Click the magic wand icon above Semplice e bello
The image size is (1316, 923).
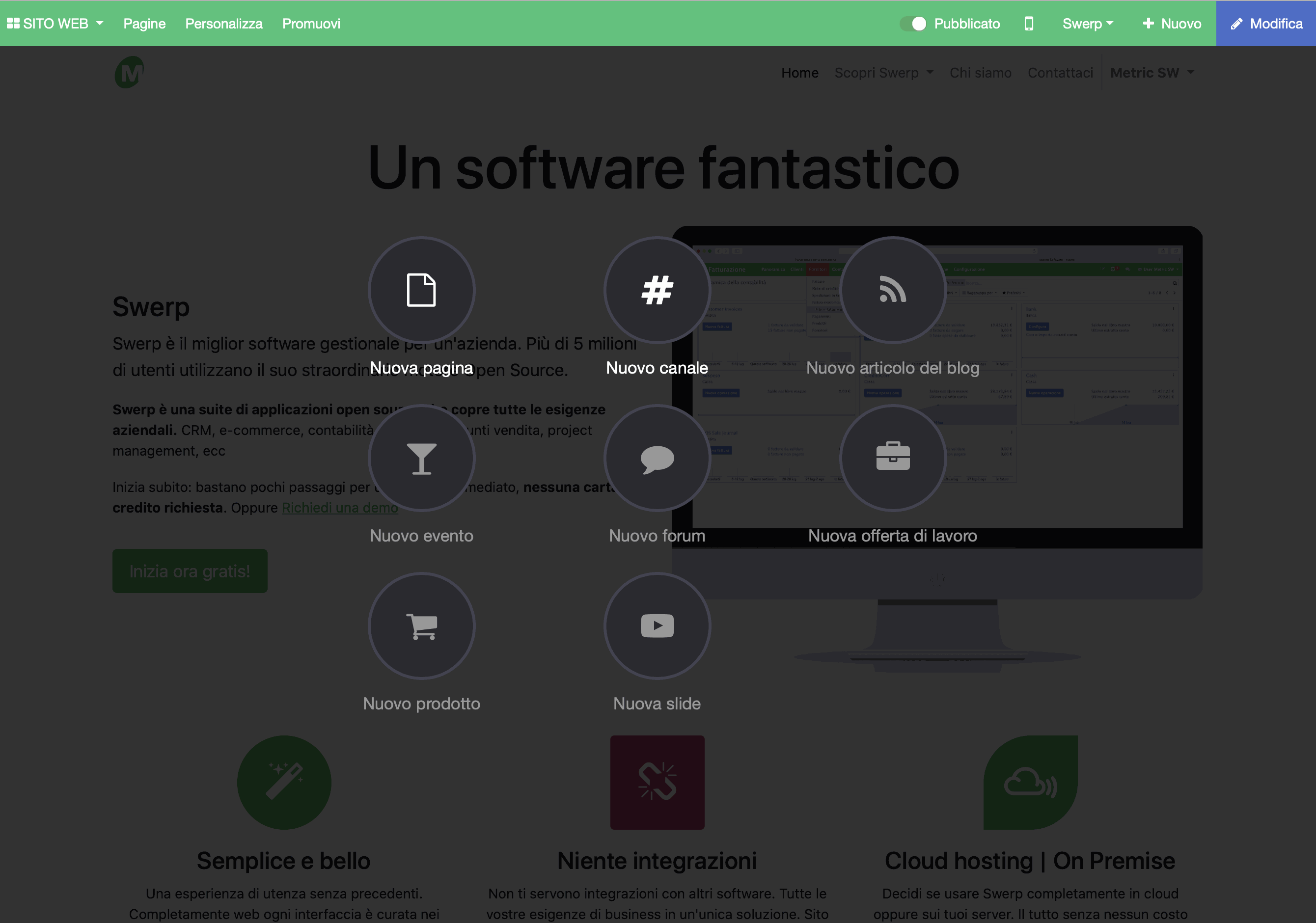point(284,782)
